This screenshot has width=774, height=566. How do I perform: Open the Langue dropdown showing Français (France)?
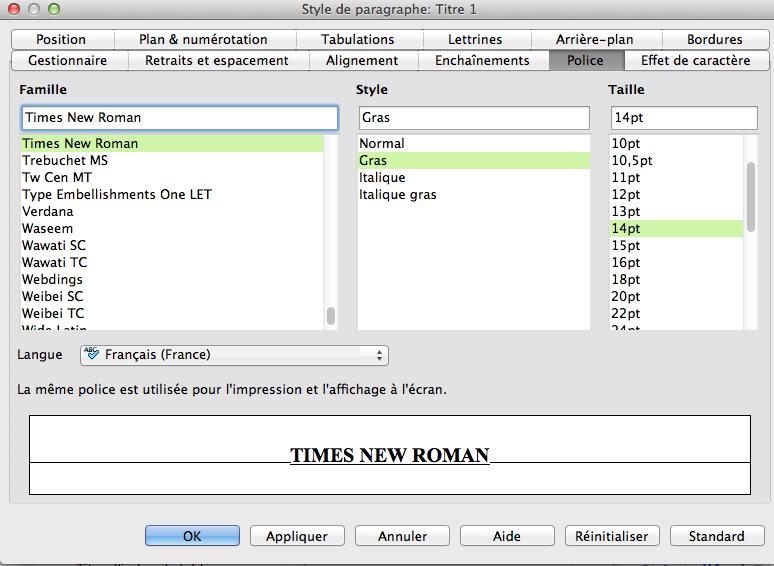tap(234, 355)
